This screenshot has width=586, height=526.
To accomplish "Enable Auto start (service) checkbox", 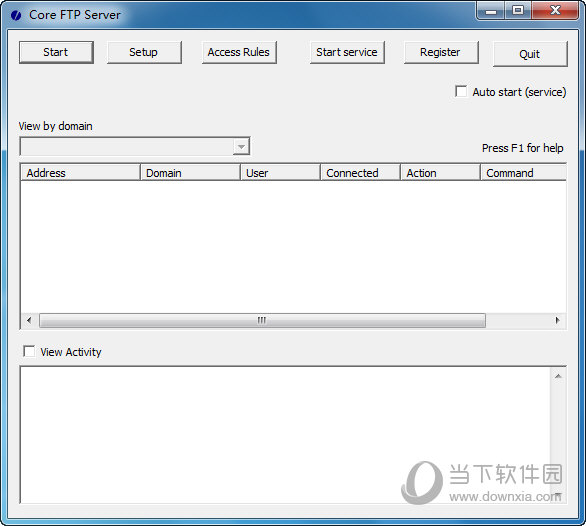I will coord(461,92).
